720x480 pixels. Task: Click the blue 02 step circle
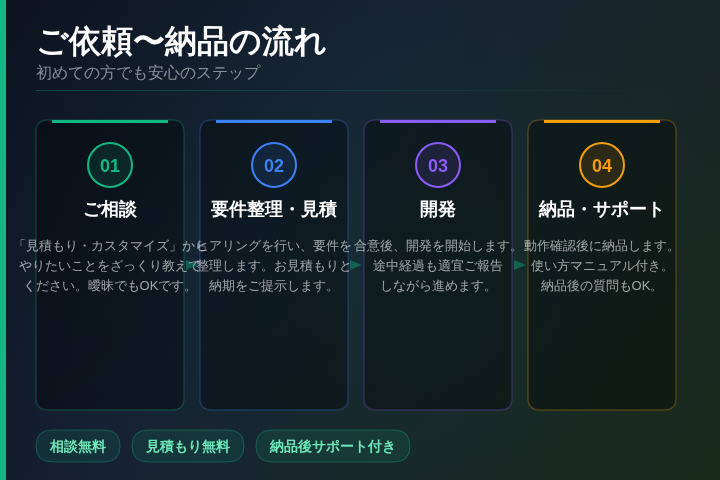[274, 165]
